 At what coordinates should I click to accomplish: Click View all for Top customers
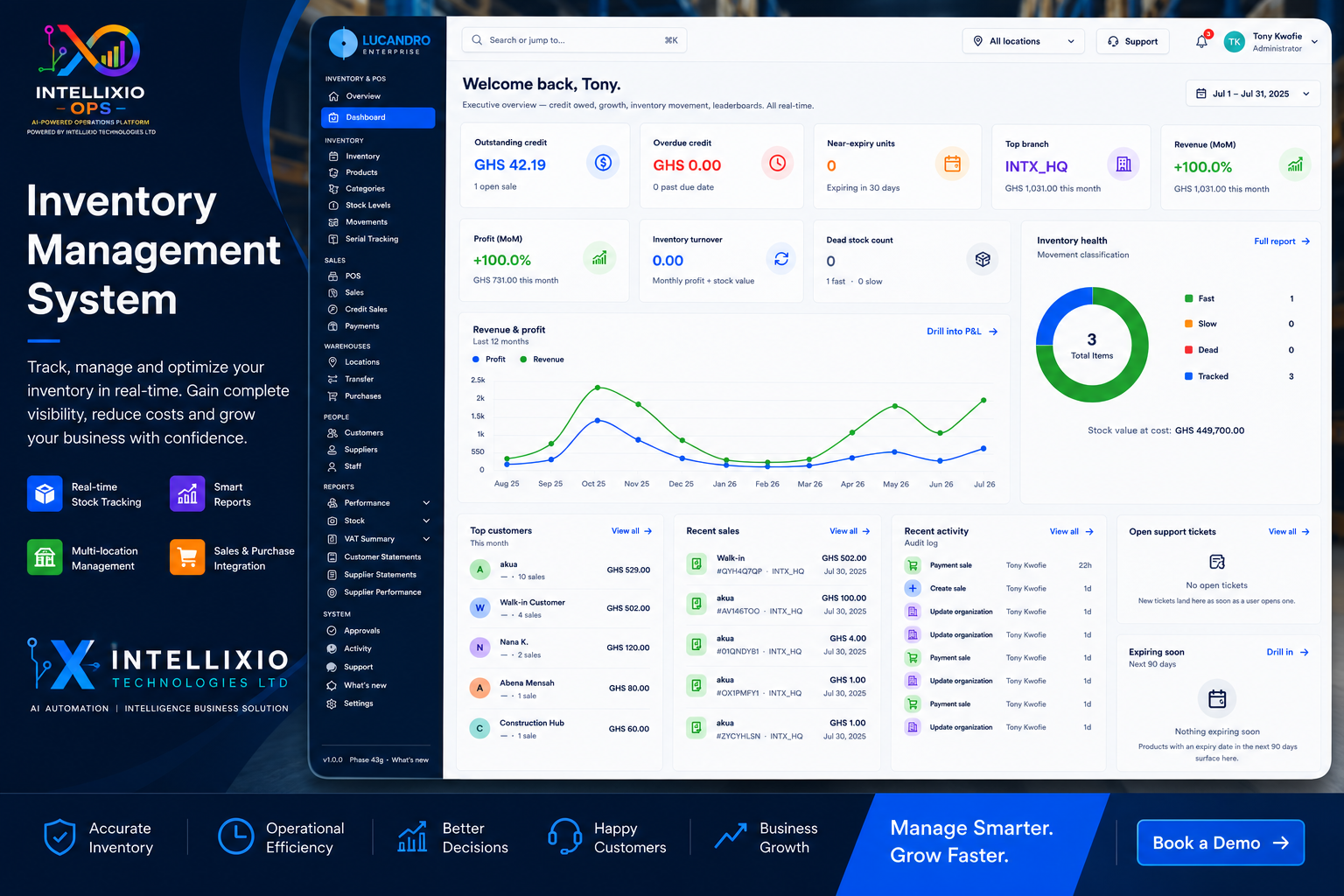[x=632, y=531]
